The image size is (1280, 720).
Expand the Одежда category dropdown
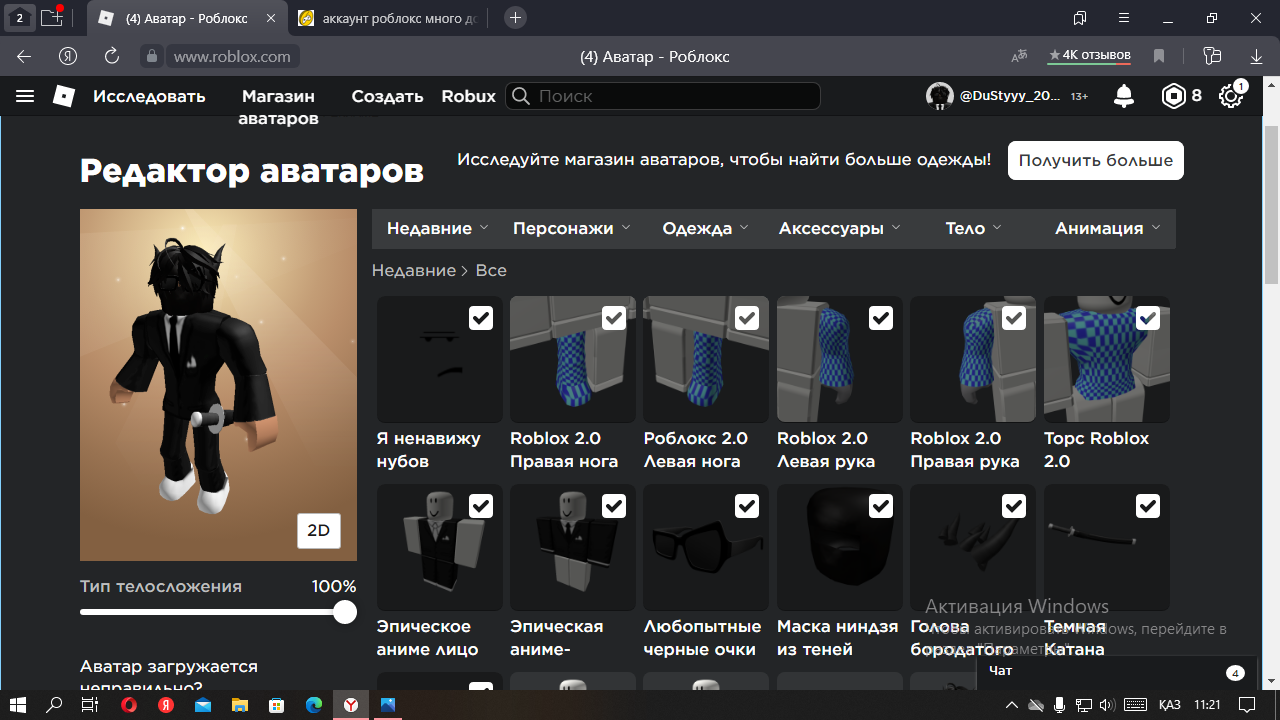click(x=705, y=228)
